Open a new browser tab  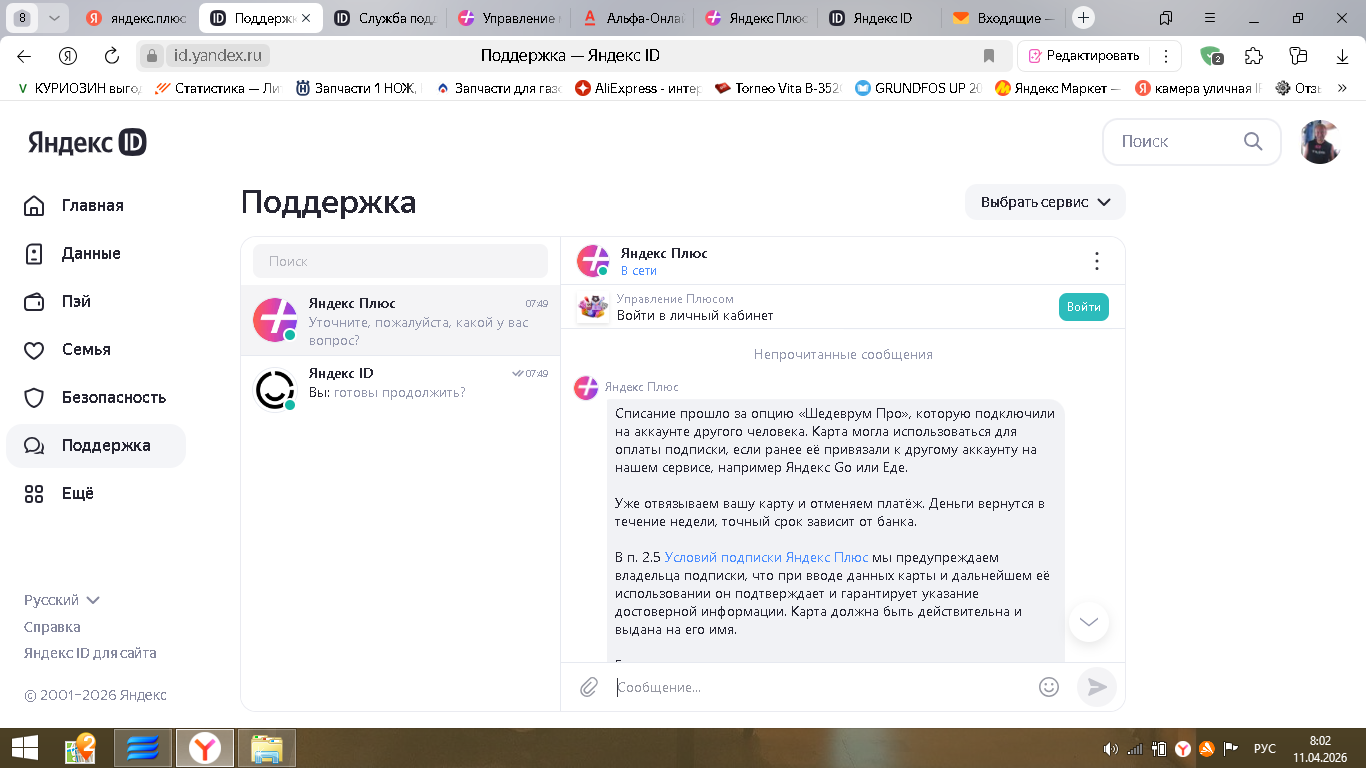[1083, 18]
